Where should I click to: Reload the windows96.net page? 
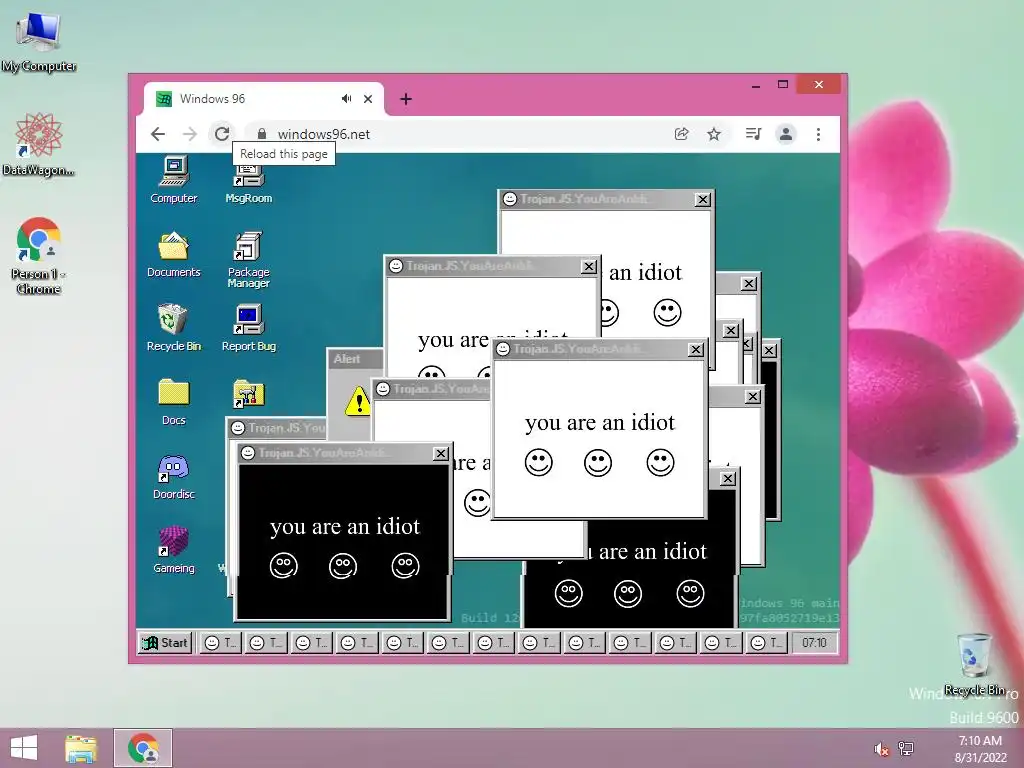(222, 134)
